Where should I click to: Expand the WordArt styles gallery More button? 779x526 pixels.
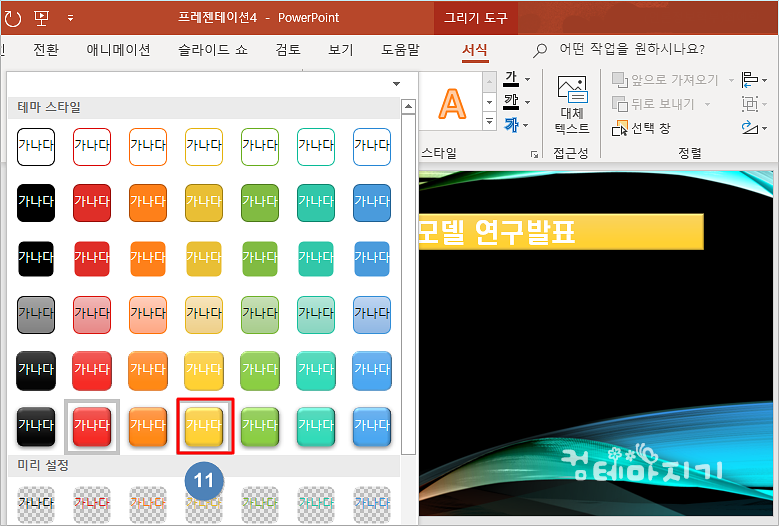coord(489,121)
